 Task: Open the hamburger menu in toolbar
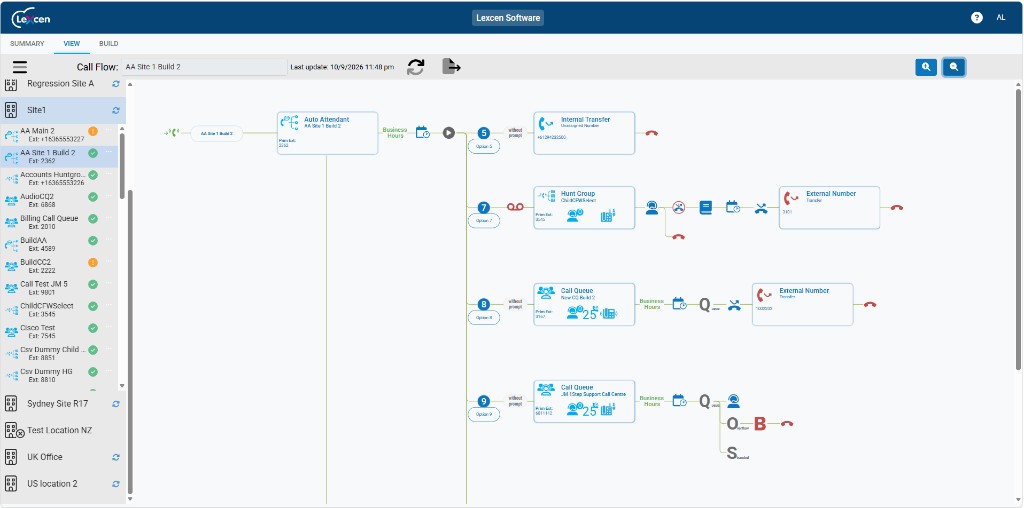20,67
